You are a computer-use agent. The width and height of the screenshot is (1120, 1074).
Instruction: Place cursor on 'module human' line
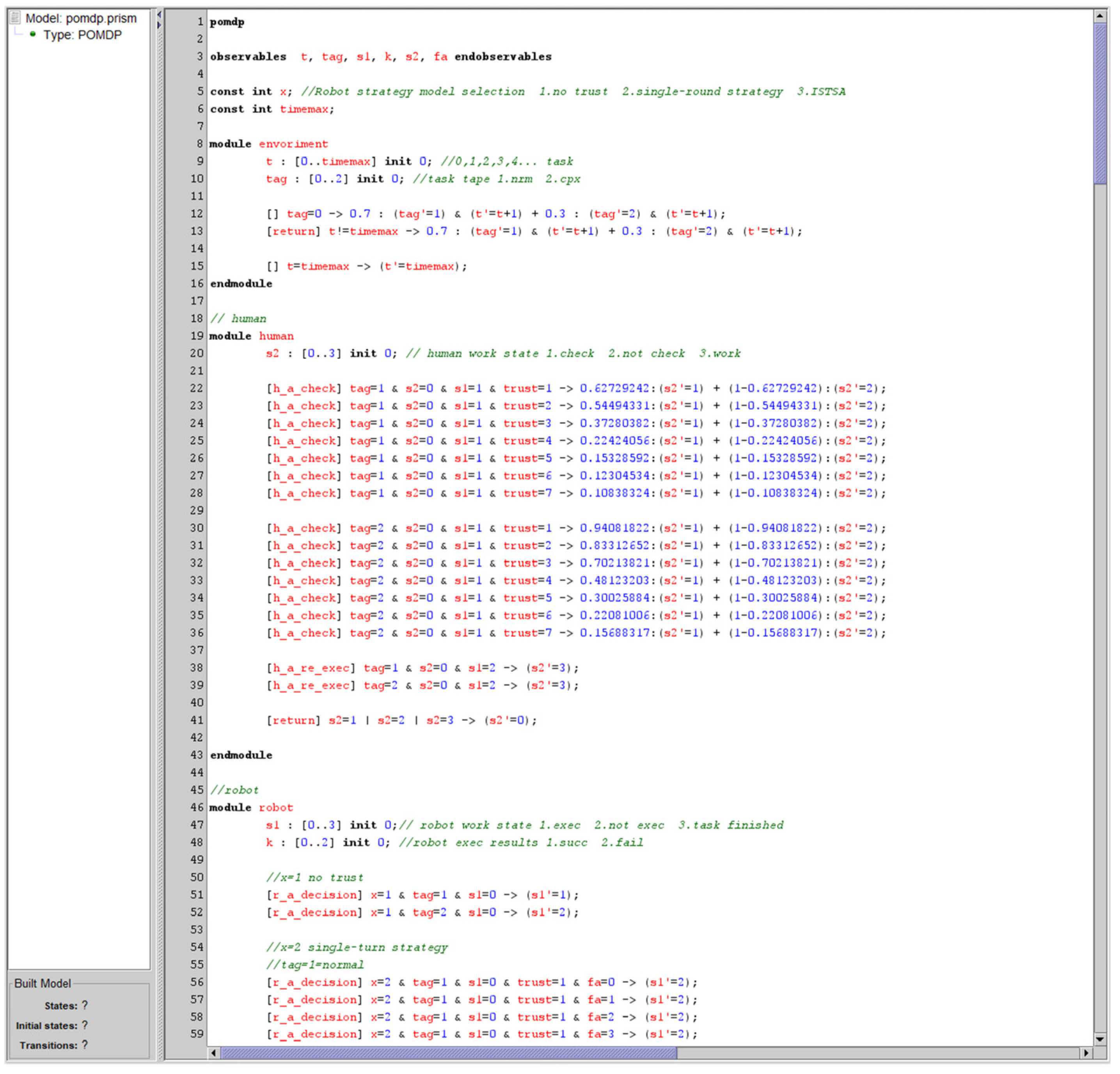252,336
